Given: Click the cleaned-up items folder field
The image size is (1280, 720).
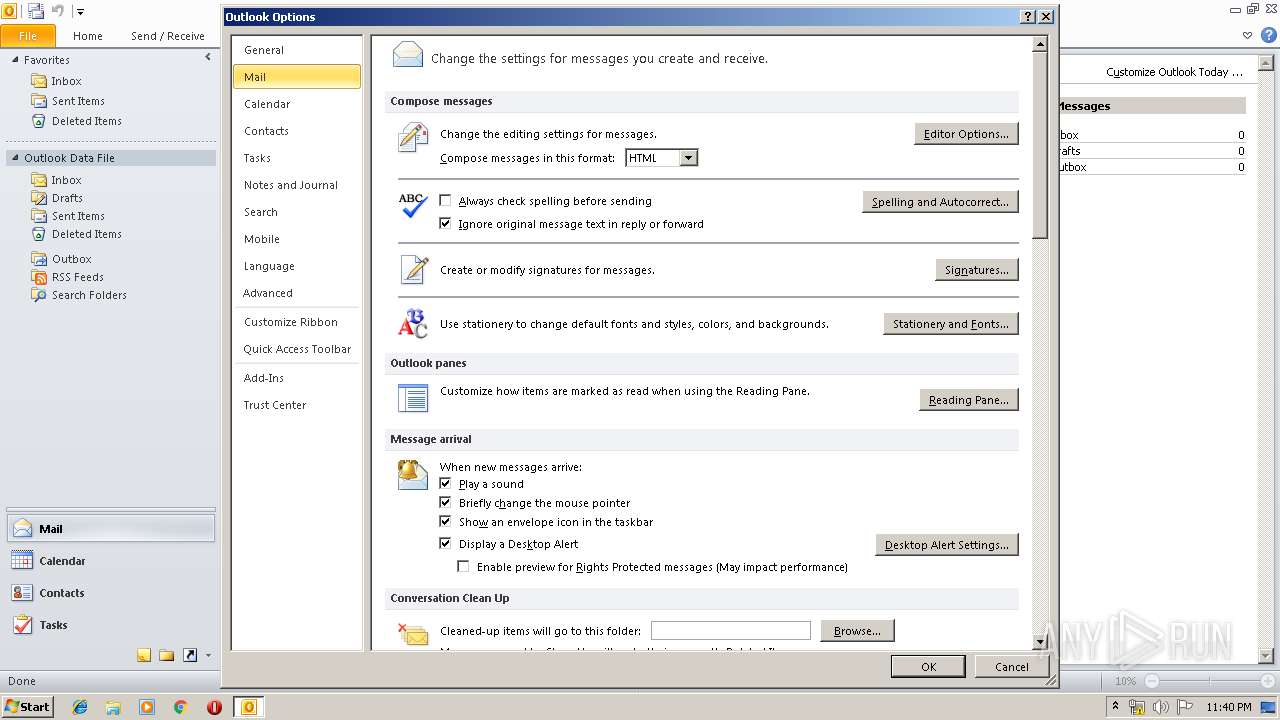Looking at the screenshot, I should (x=731, y=631).
